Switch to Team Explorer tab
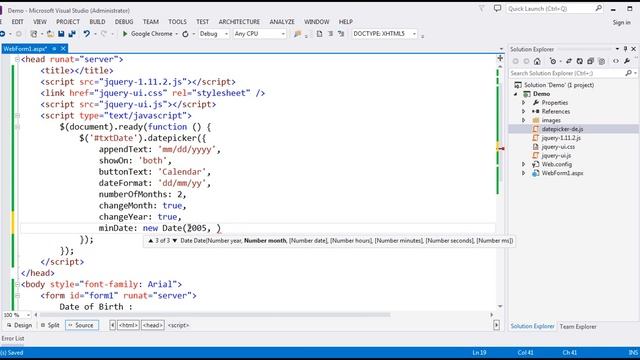The height and width of the screenshot is (360, 640). 578,327
